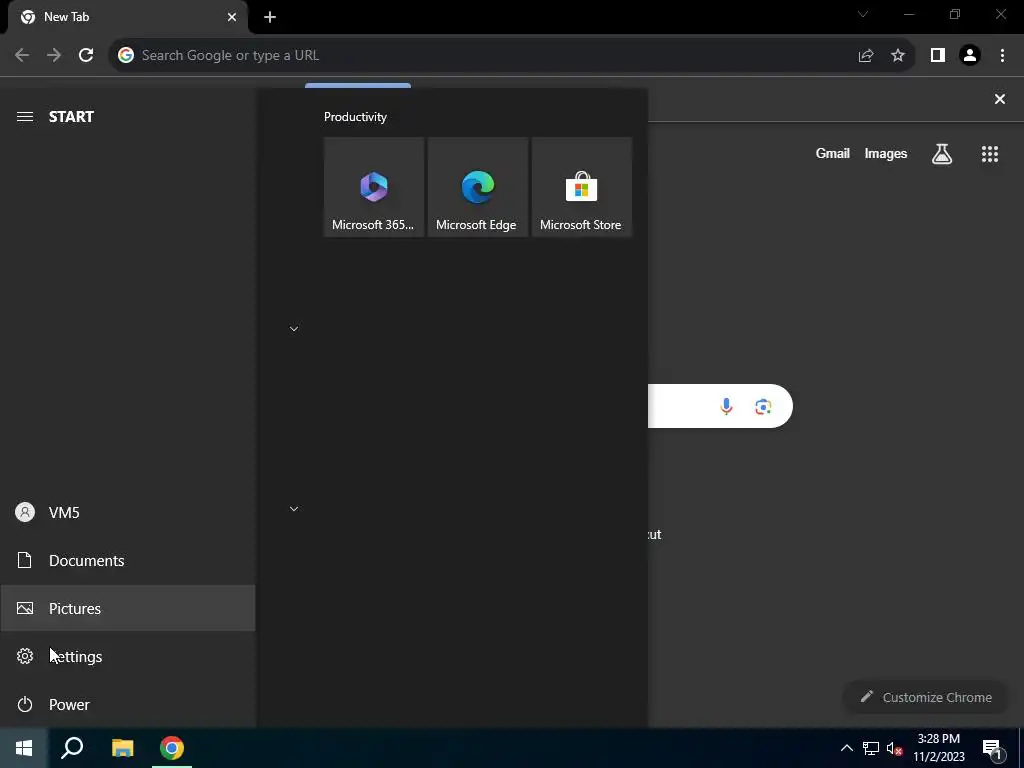The height and width of the screenshot is (768, 1024).
Task: Open Chrome tab search dropdown
Action: [863, 14]
